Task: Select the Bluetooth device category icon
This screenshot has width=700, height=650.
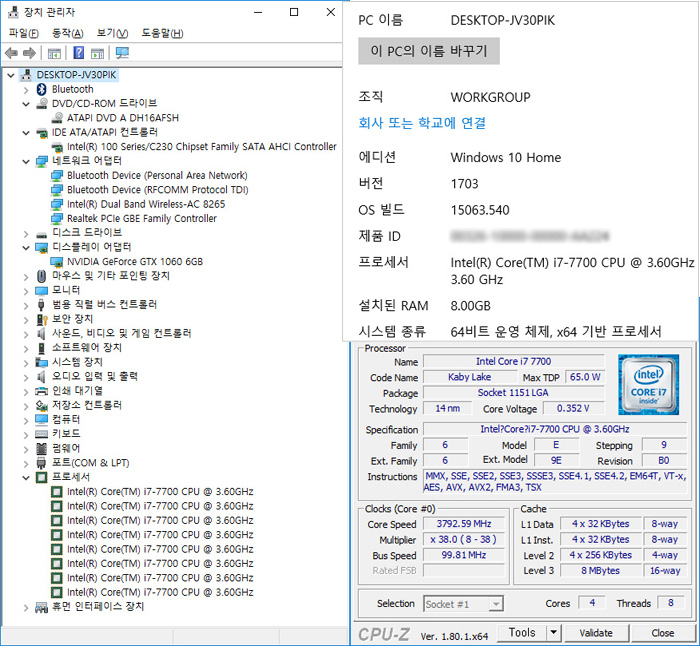Action: pos(42,89)
